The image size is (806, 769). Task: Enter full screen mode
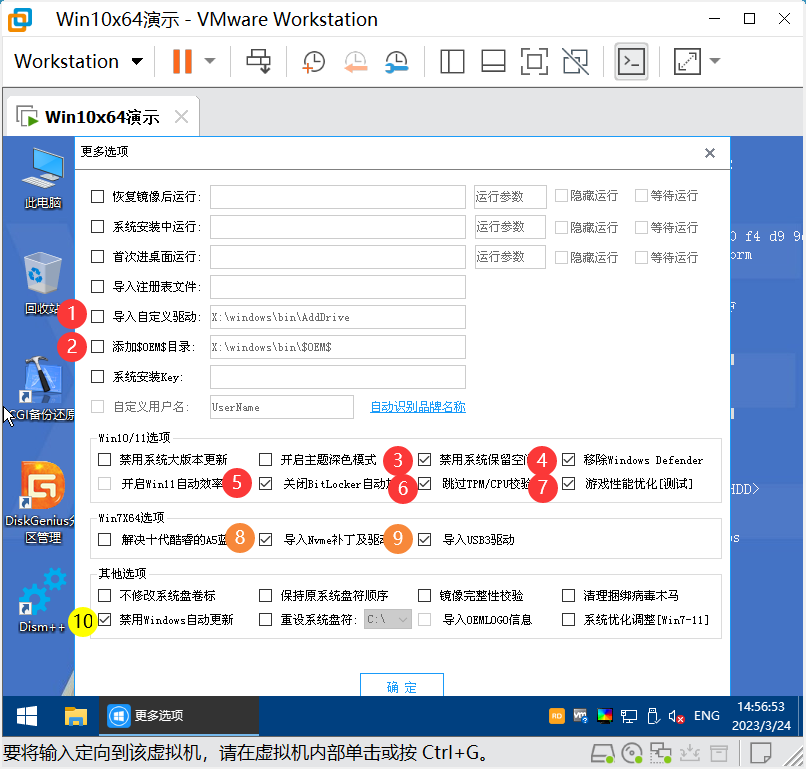coord(535,61)
